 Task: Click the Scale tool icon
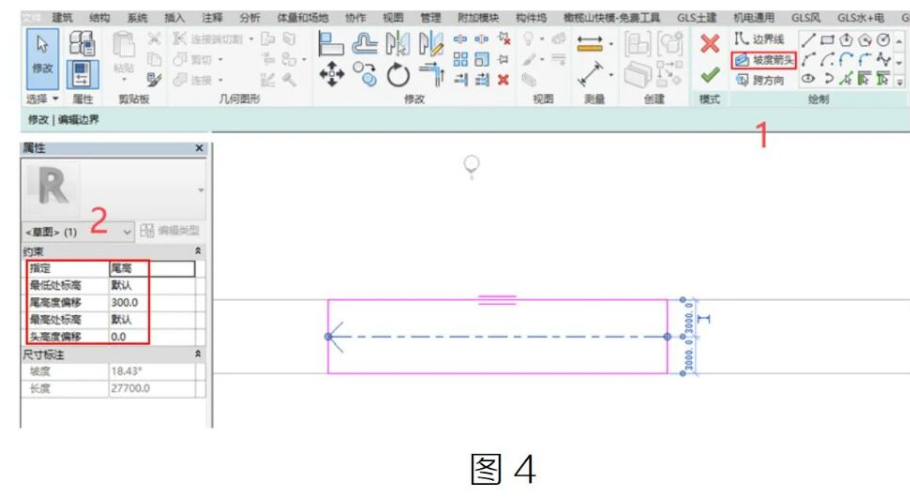pyautogui.click(x=482, y=59)
